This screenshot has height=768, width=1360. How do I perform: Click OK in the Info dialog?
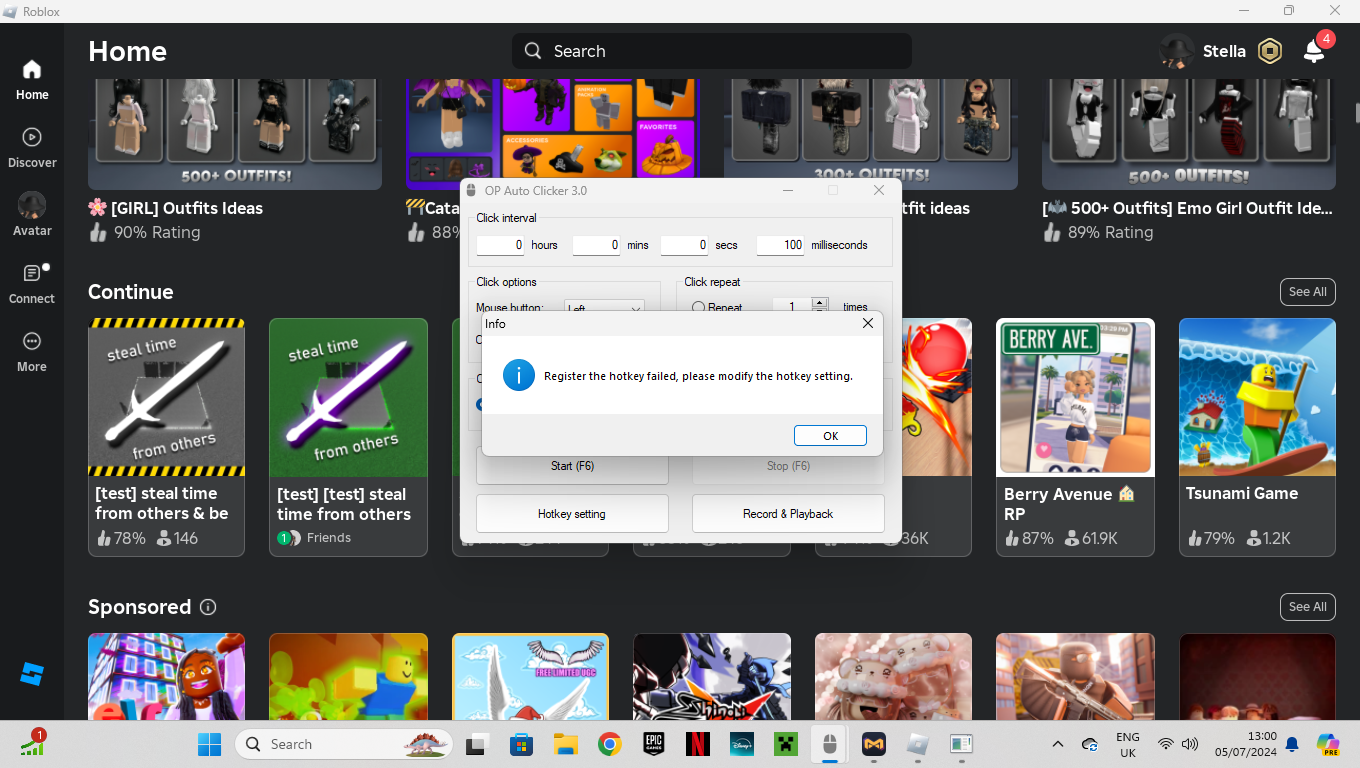click(x=830, y=436)
